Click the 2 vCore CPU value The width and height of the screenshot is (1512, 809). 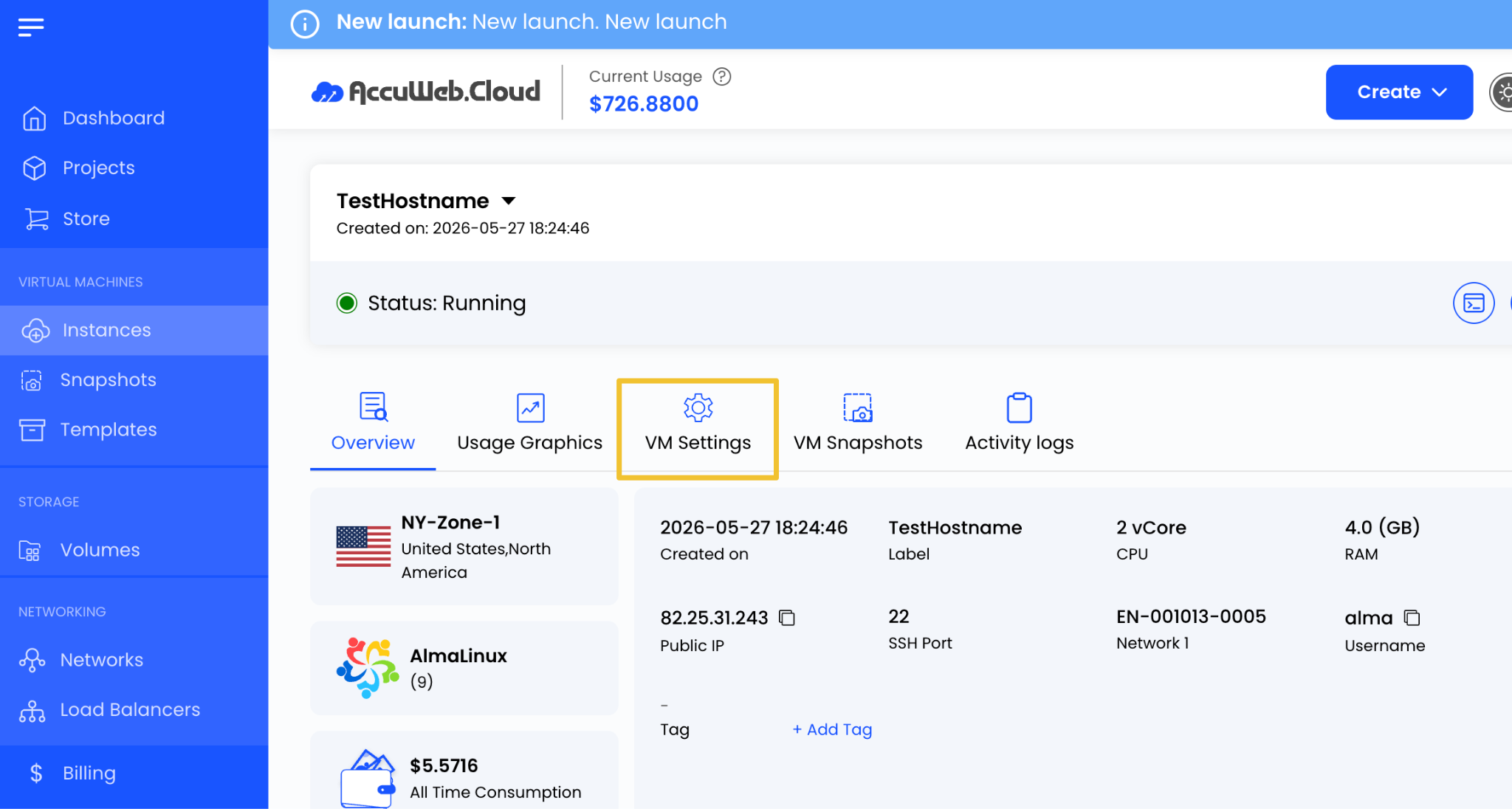(x=1151, y=528)
